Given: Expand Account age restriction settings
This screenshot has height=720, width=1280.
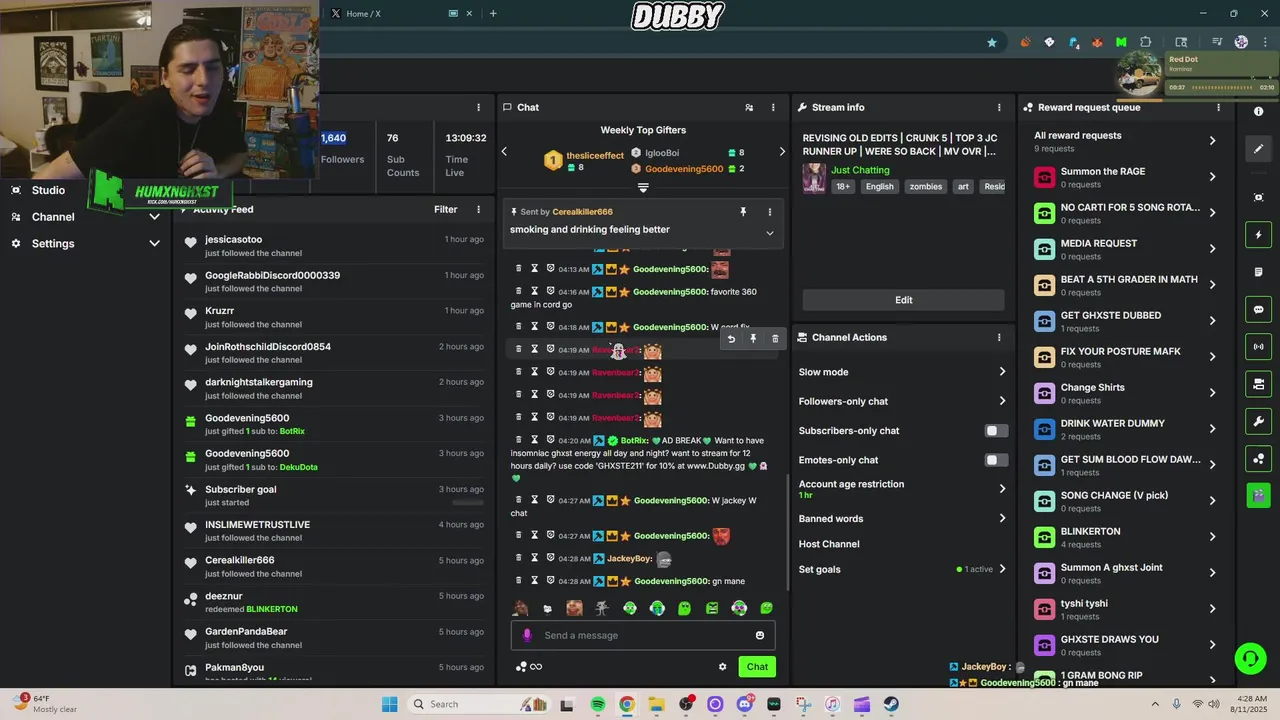Looking at the screenshot, I should coord(903,488).
